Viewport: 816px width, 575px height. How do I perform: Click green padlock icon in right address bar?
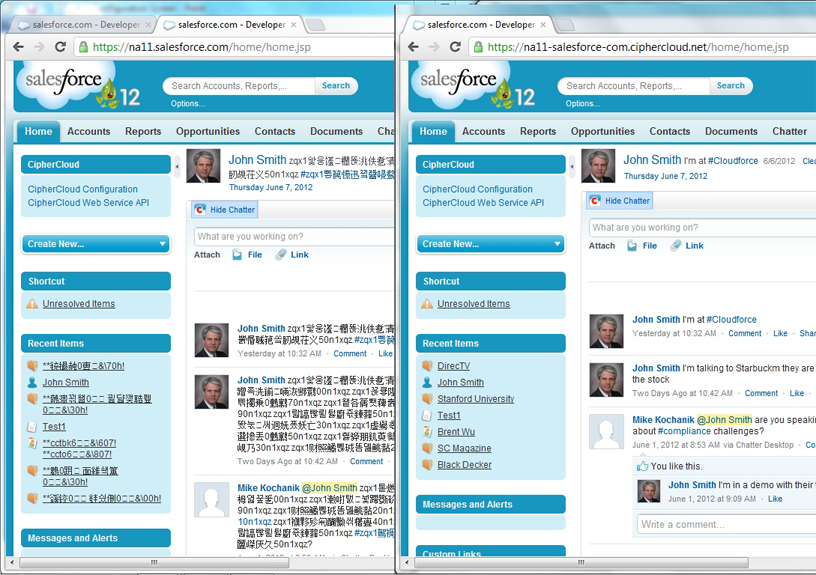tap(478, 47)
